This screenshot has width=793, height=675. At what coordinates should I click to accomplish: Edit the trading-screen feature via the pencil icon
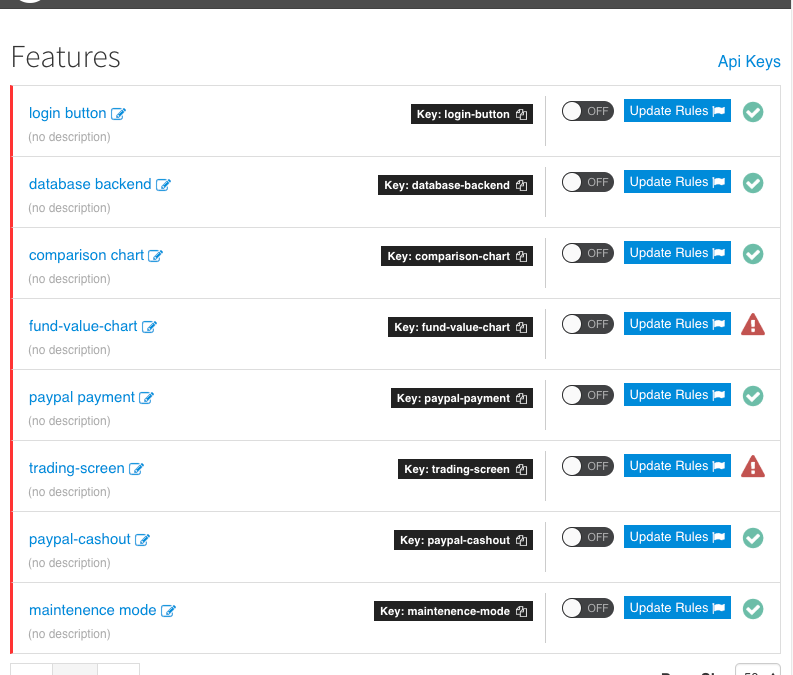(137, 469)
